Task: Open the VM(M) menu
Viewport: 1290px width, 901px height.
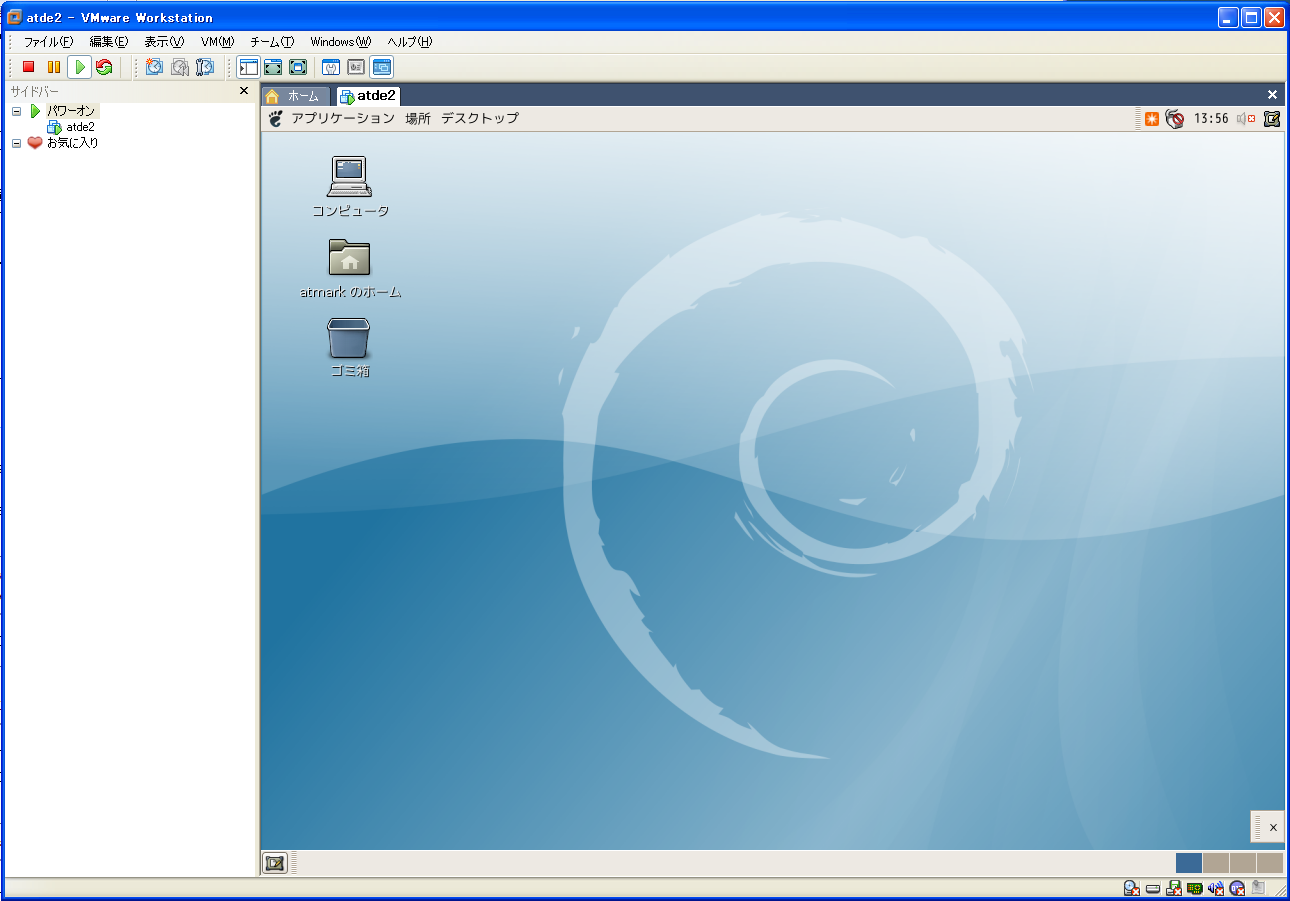Action: pos(216,42)
